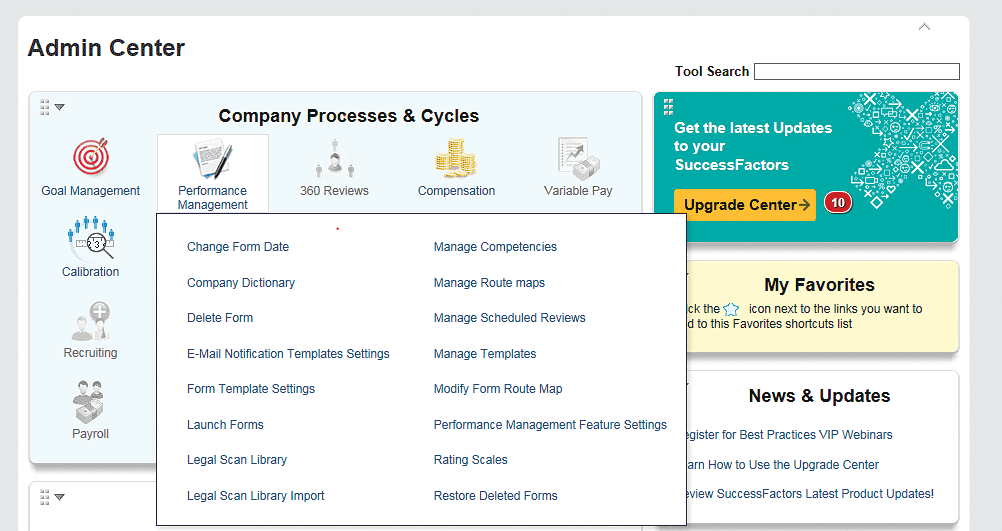Select the Payroll icon
Screen dimensions: 1002x531
(x=90, y=402)
